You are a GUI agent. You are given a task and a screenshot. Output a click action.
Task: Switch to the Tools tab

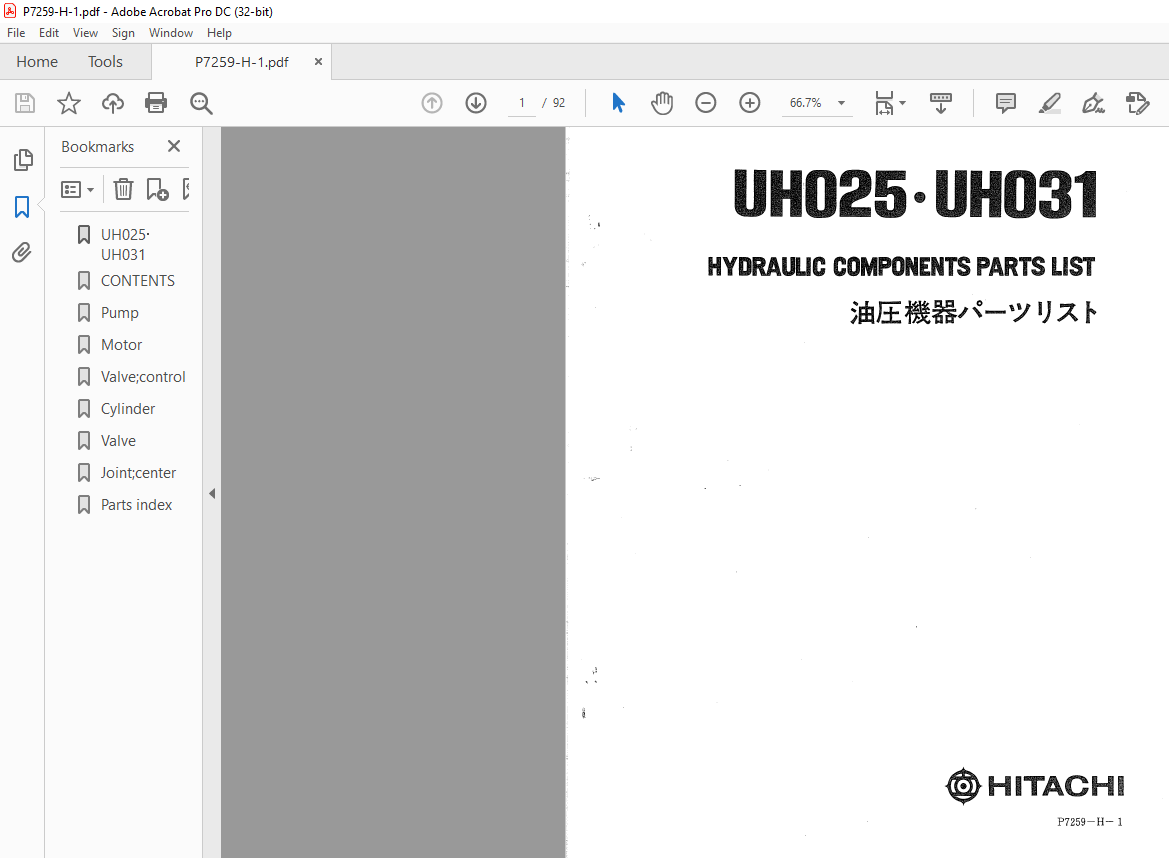tap(105, 62)
